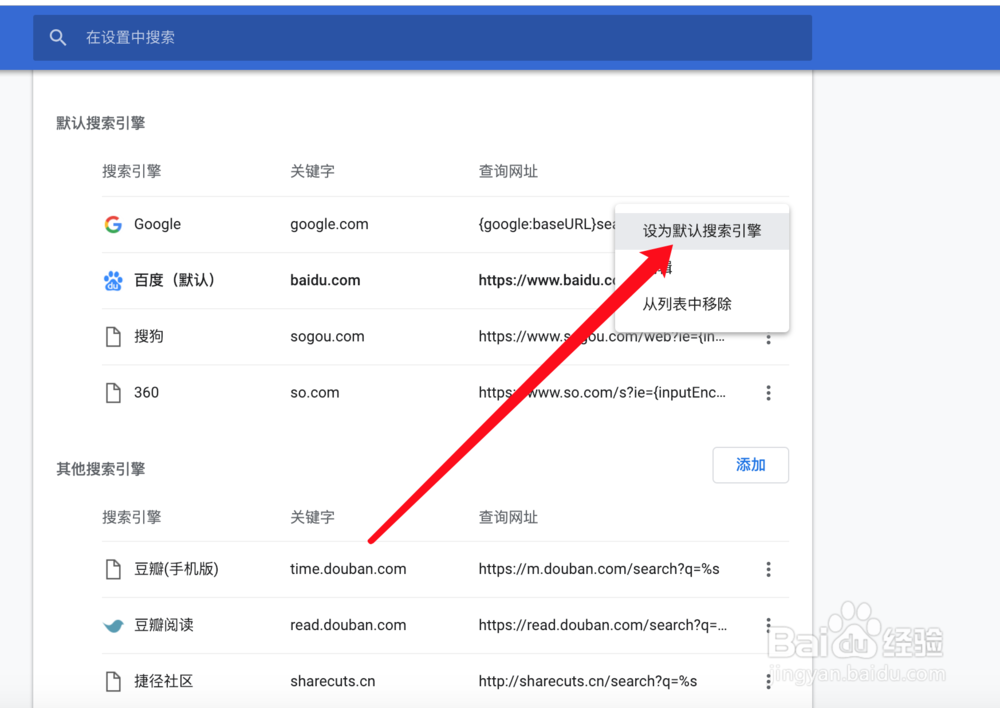Click the {google:baseURL} query URL
Viewport: 1000px width, 708px height.
[547, 224]
